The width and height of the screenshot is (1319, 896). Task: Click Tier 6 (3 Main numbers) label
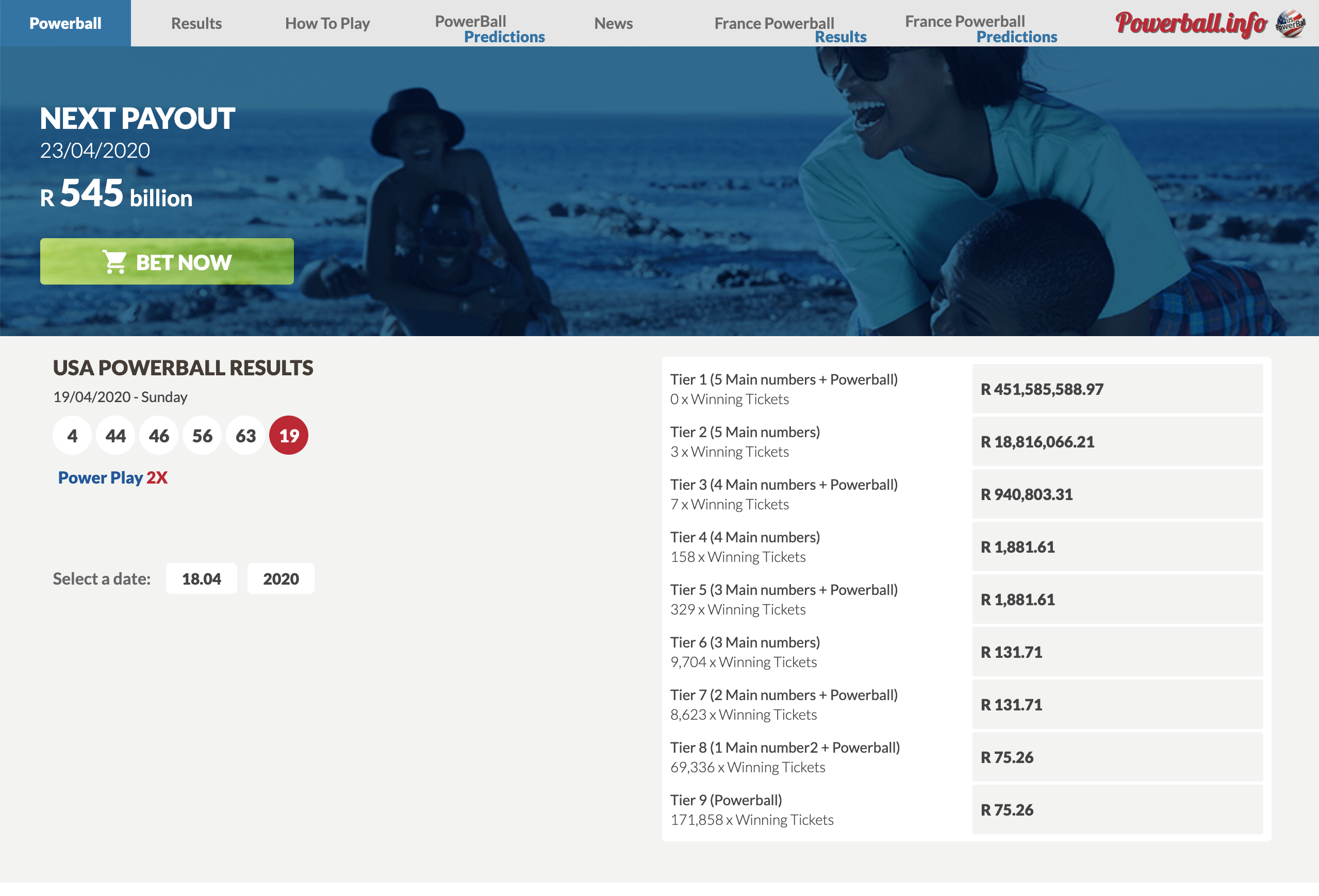point(745,643)
